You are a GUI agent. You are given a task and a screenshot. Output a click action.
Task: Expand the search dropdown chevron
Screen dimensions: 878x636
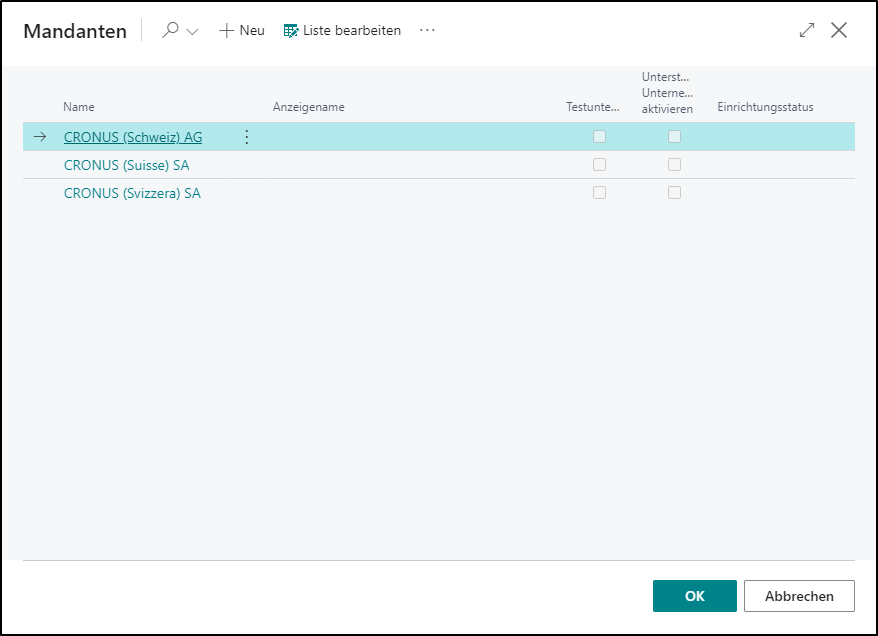coord(192,31)
